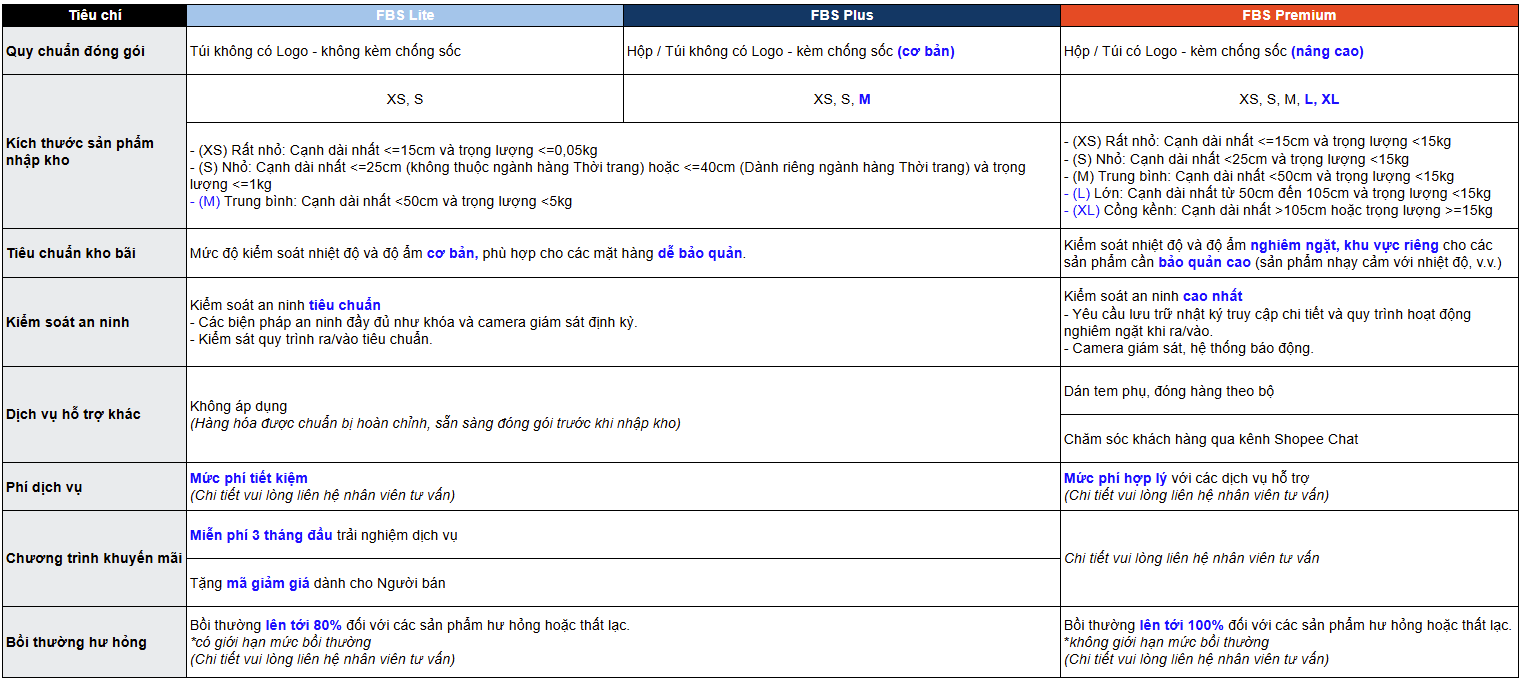Select the "FBS Plus" column header
1522x682 pixels.
tap(842, 15)
